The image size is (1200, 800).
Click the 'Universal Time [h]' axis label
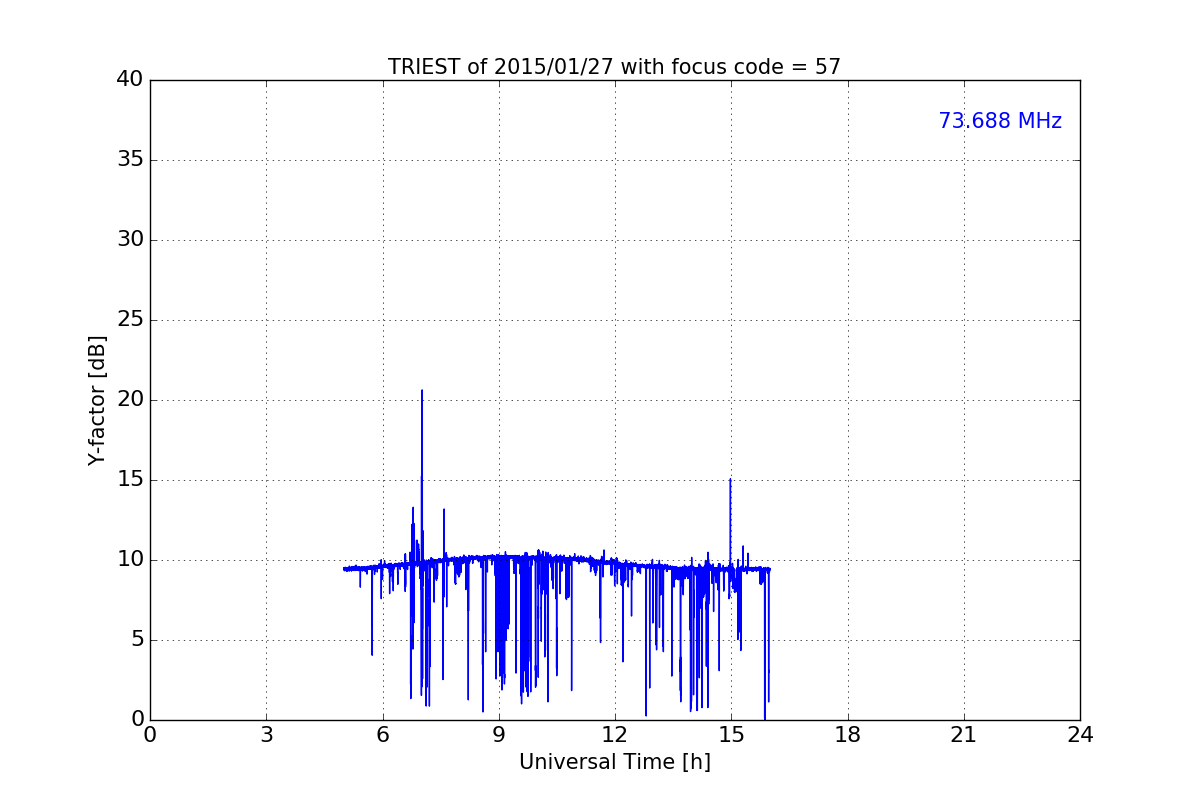click(x=614, y=762)
